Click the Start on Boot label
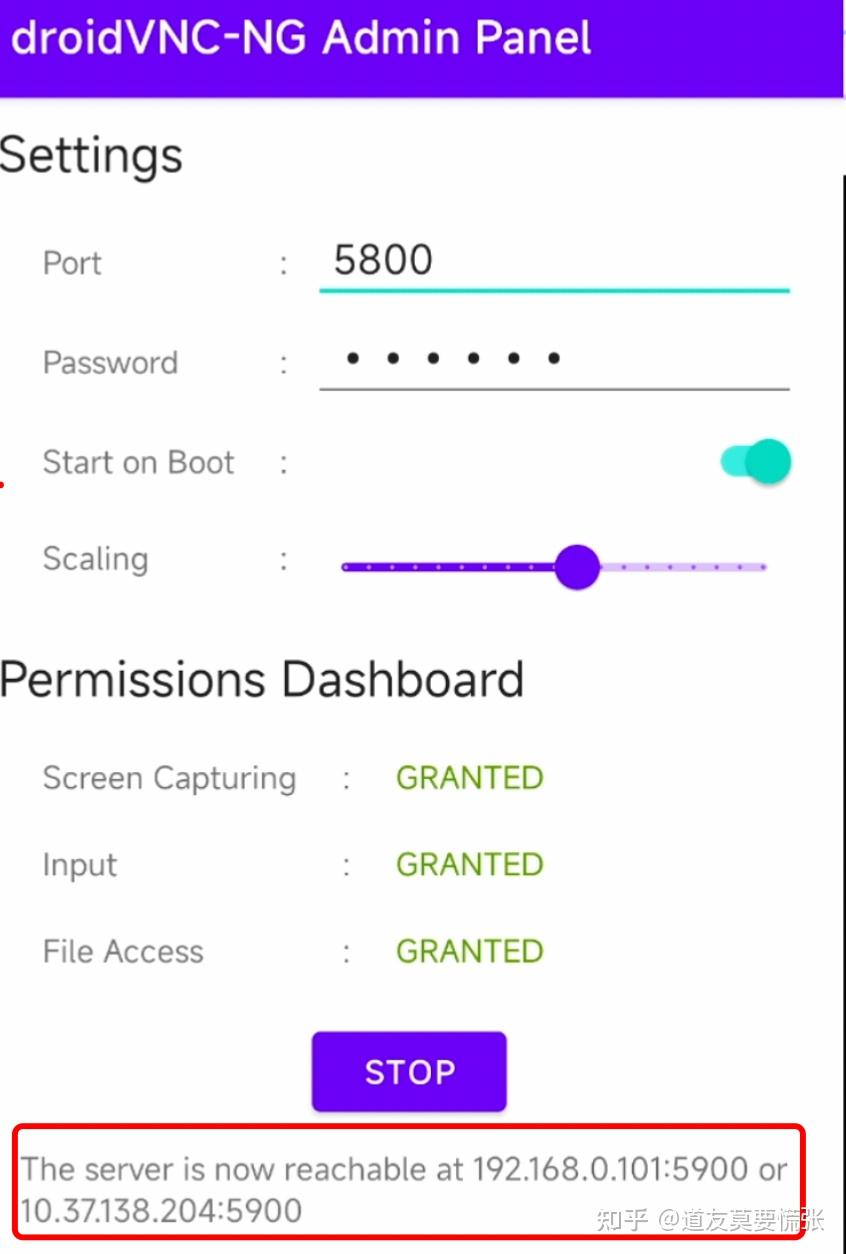This screenshot has height=1254, width=846. click(x=138, y=463)
